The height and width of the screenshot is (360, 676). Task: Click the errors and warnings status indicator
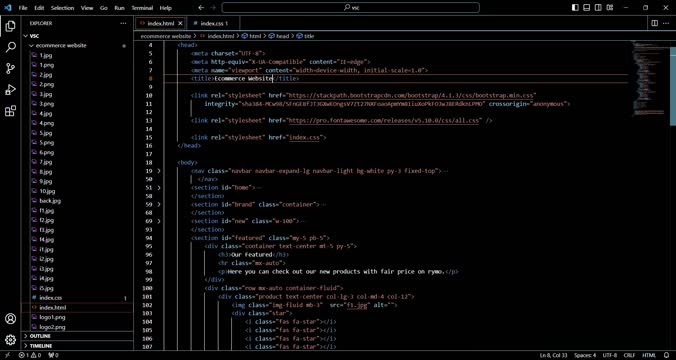coord(30,356)
